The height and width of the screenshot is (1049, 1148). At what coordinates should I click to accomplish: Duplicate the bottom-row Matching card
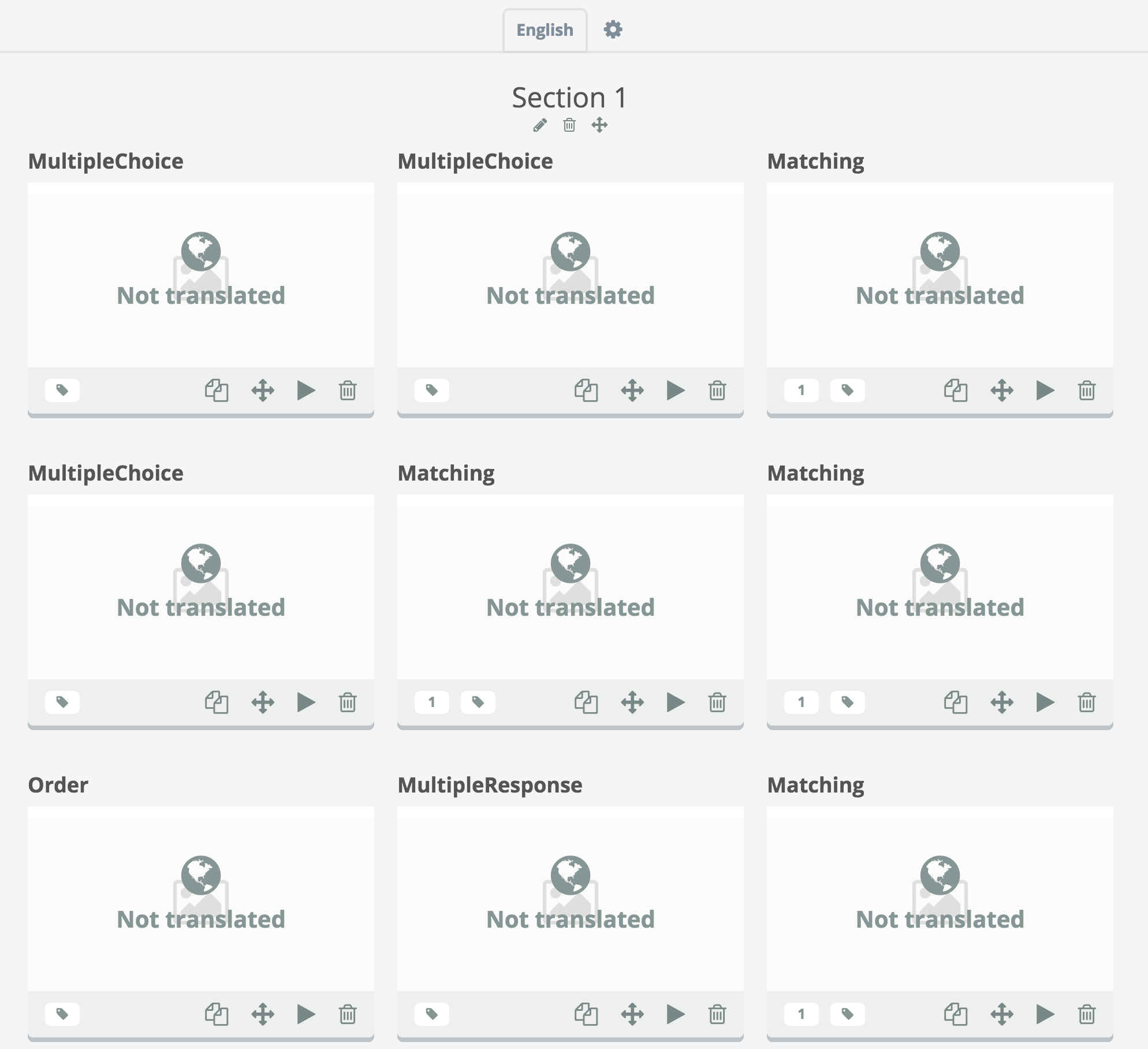coord(956,1014)
